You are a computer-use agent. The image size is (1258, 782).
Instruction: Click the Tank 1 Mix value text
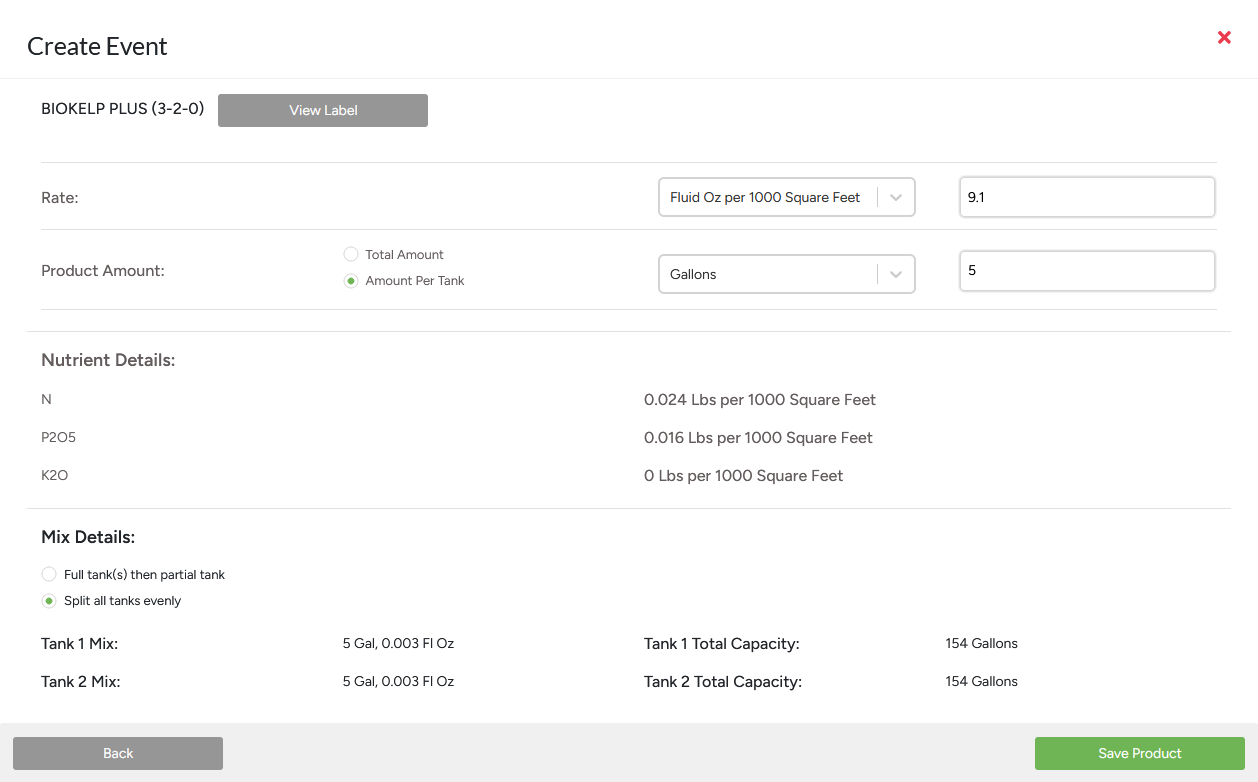pos(398,644)
